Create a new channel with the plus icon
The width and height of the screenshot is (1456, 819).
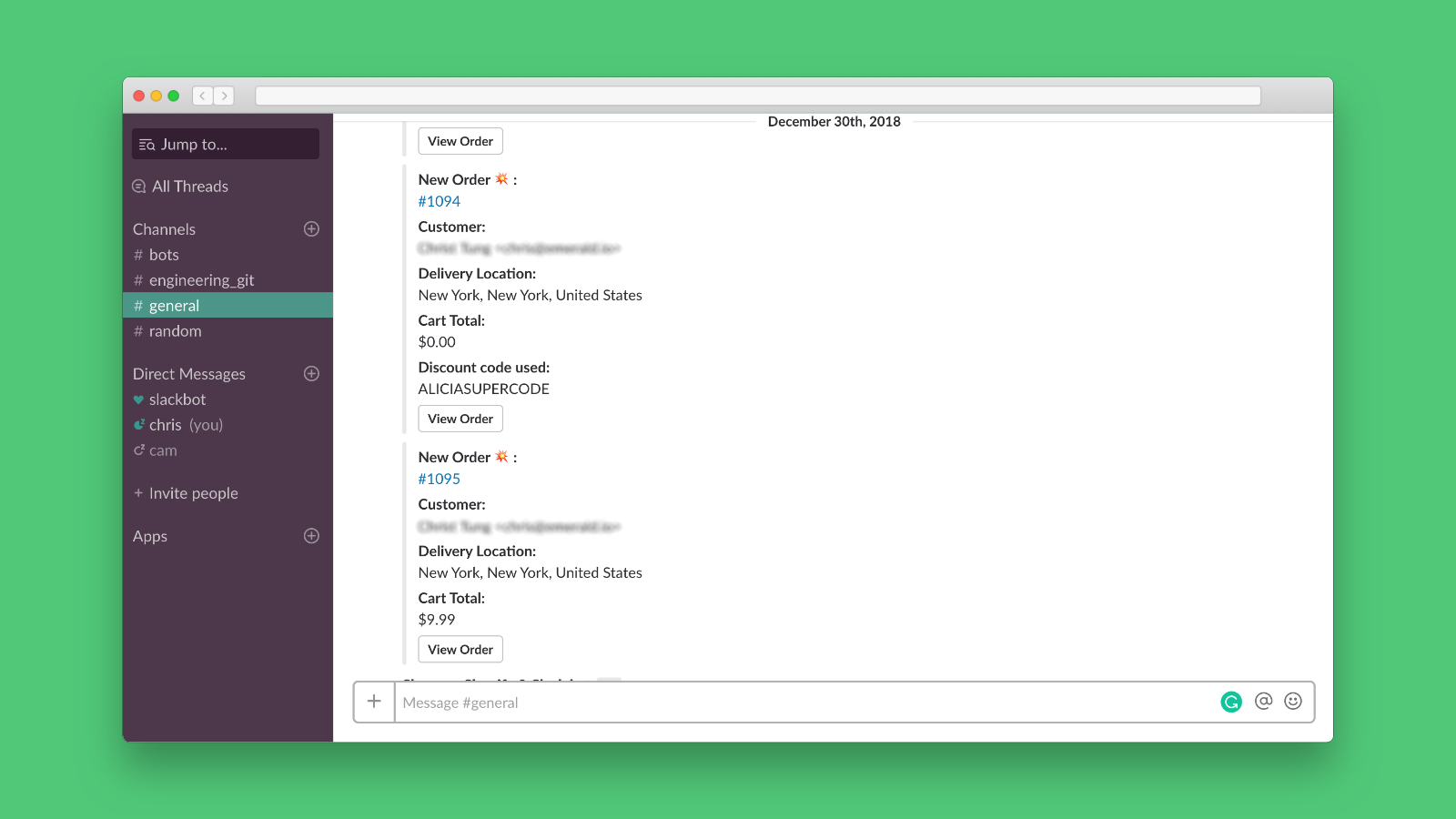point(312,228)
